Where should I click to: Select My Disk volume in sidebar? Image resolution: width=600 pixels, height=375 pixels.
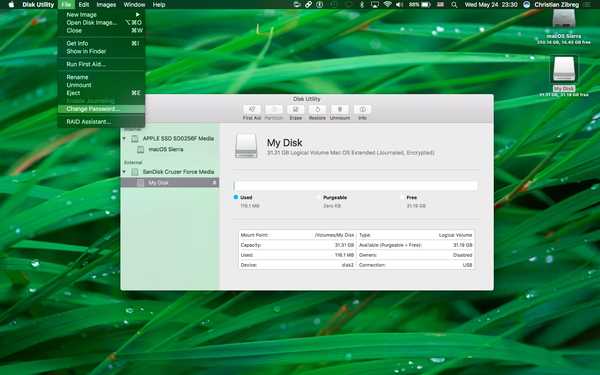170,183
